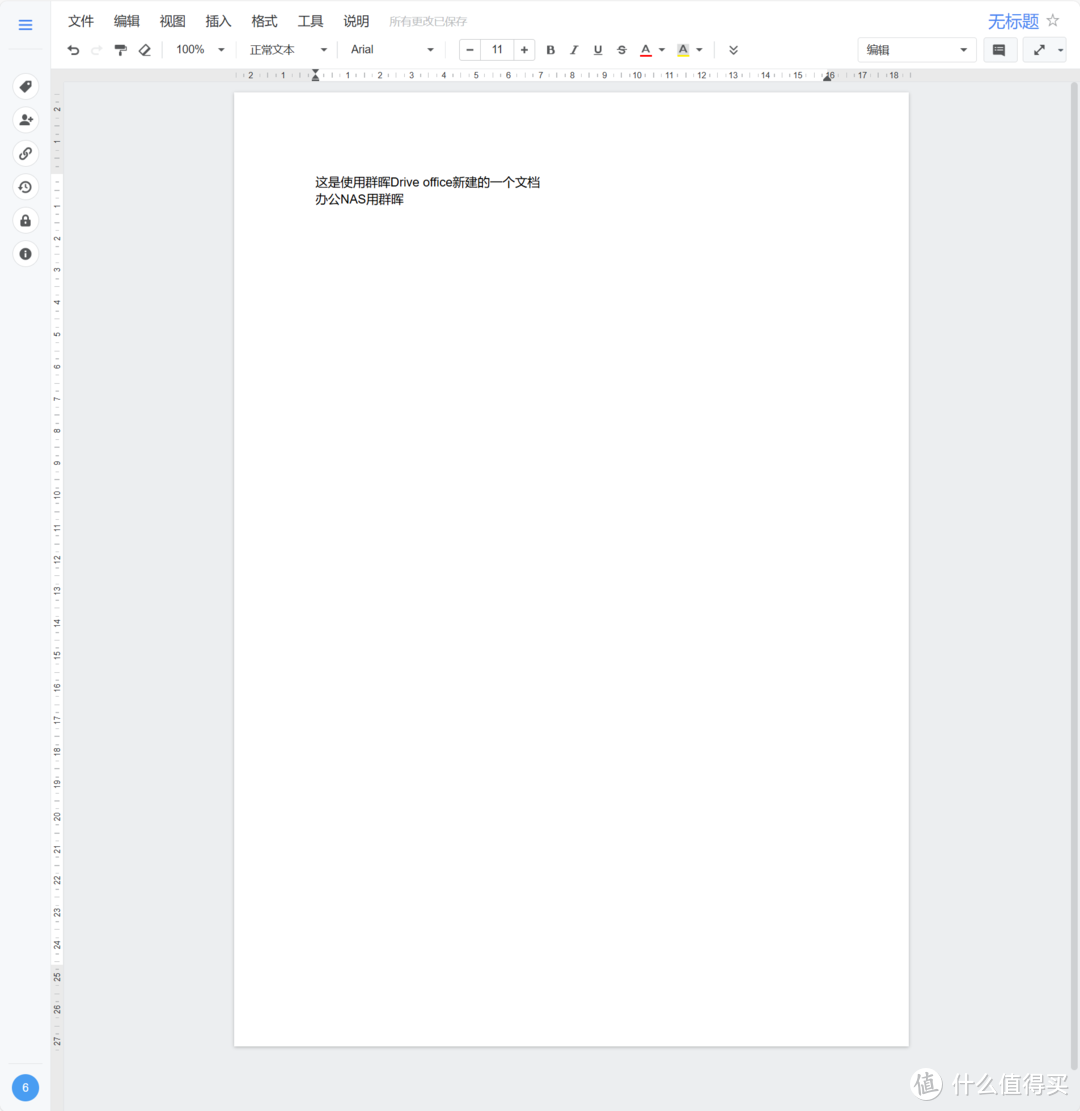This screenshot has width=1080, height=1111.
Task: Open the hamburger navigation menu
Action: tap(26, 25)
